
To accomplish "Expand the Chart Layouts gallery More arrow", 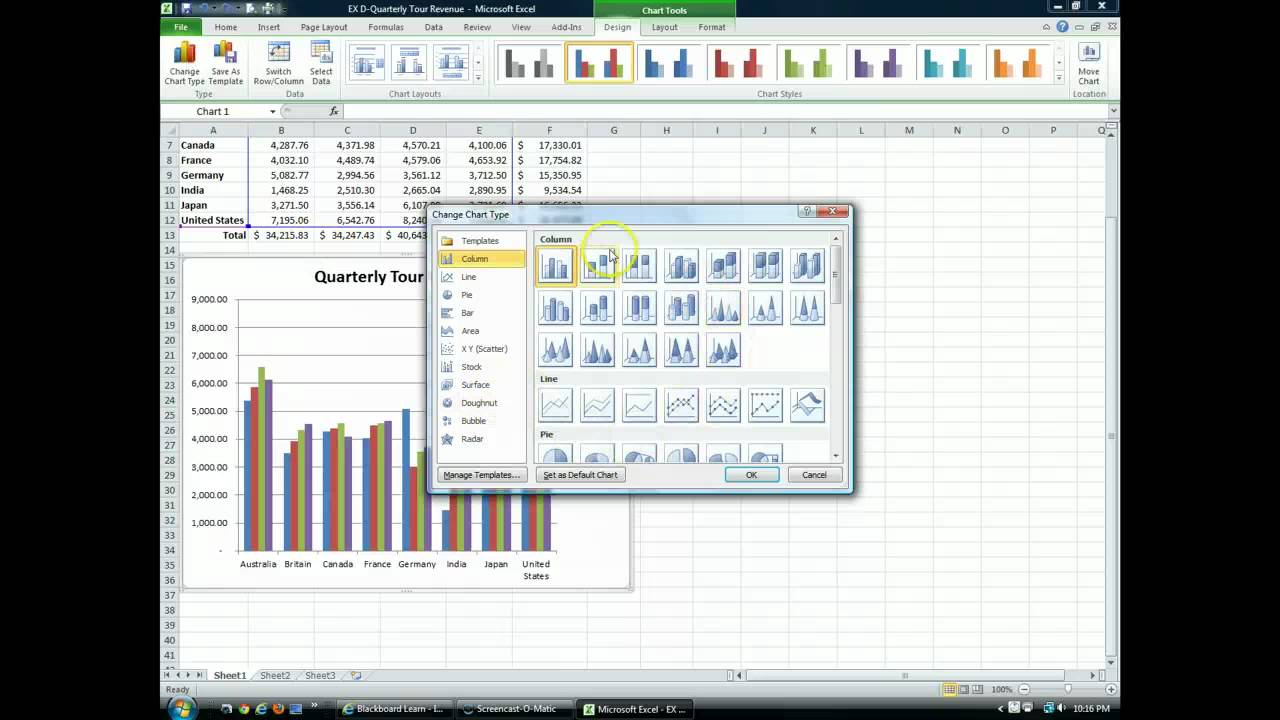I will [x=477, y=78].
